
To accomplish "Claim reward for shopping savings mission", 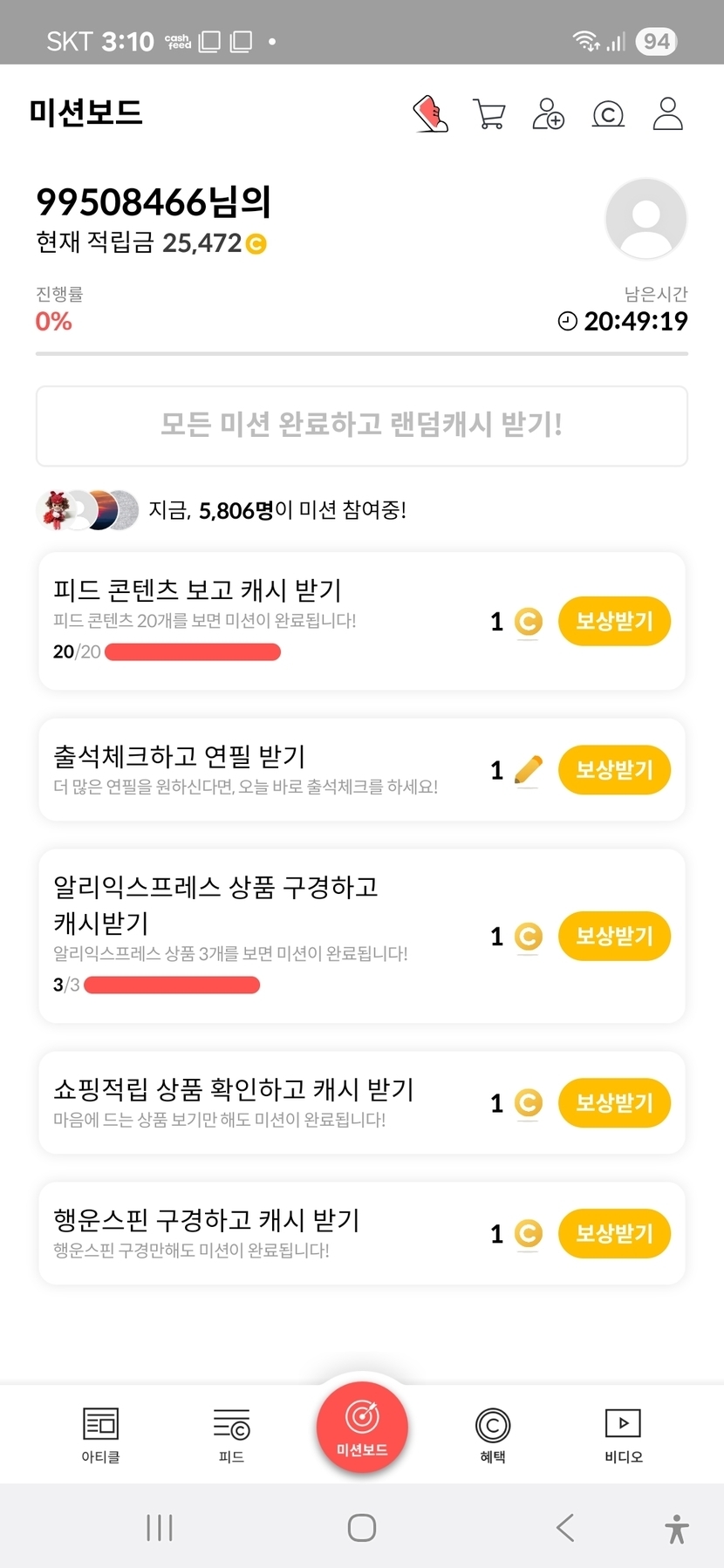I will click(x=614, y=1102).
